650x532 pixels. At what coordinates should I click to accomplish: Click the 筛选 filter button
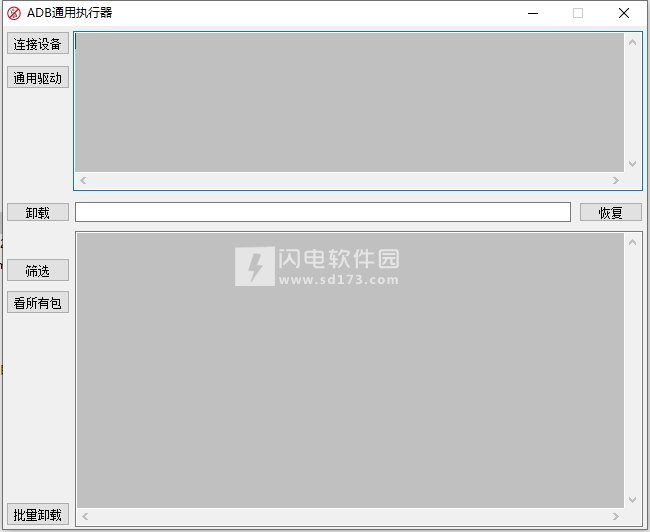click(38, 270)
